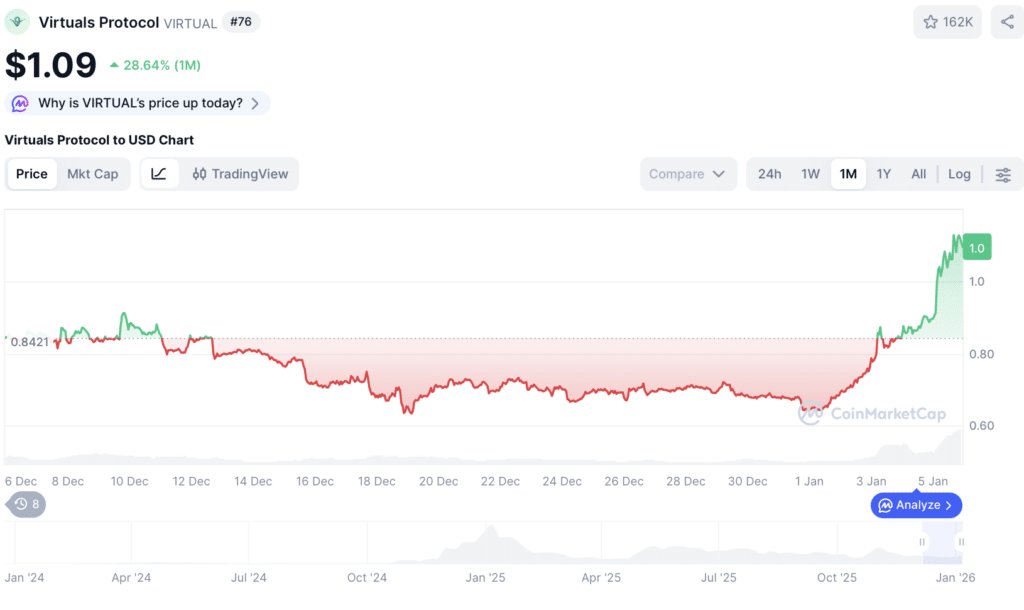Grab the right handle of range slider
Image resolution: width=1024 pixels, height=610 pixels.
point(961,542)
